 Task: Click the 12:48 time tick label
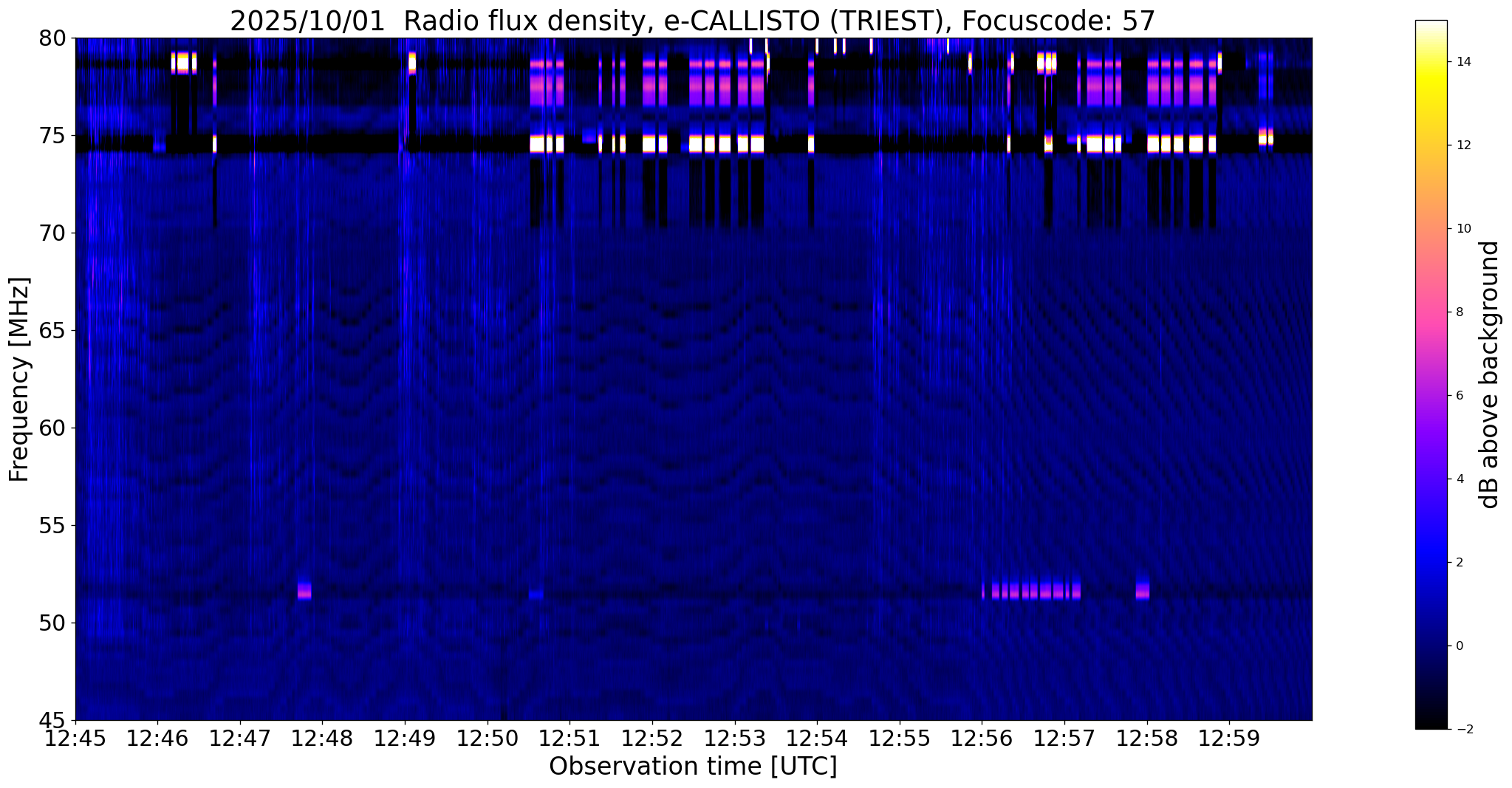(x=323, y=739)
